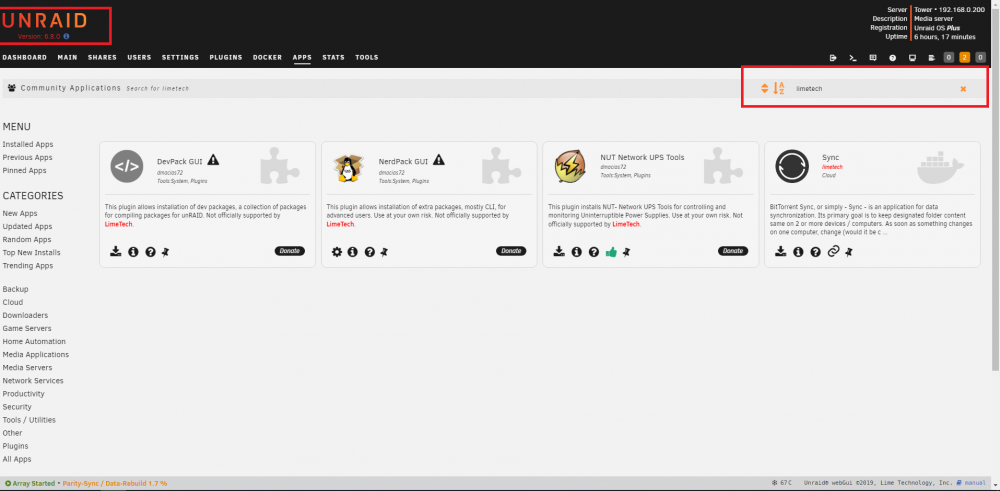Open Pinned Apps in sidebar
Screen dimensions: 1000x491
(24, 171)
